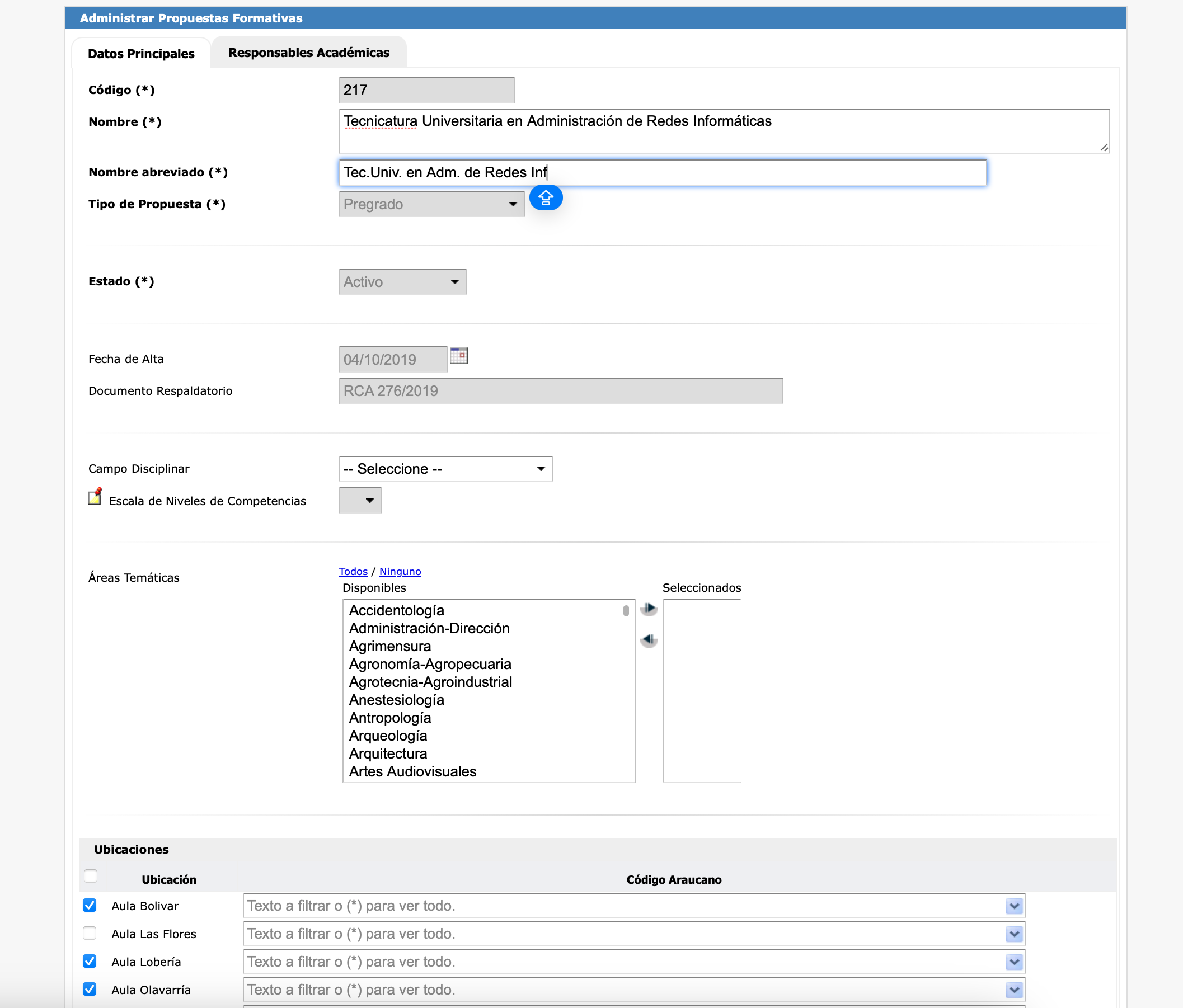Click the note icon beside Escala de Niveles
The height and width of the screenshot is (1008, 1183).
click(x=95, y=497)
